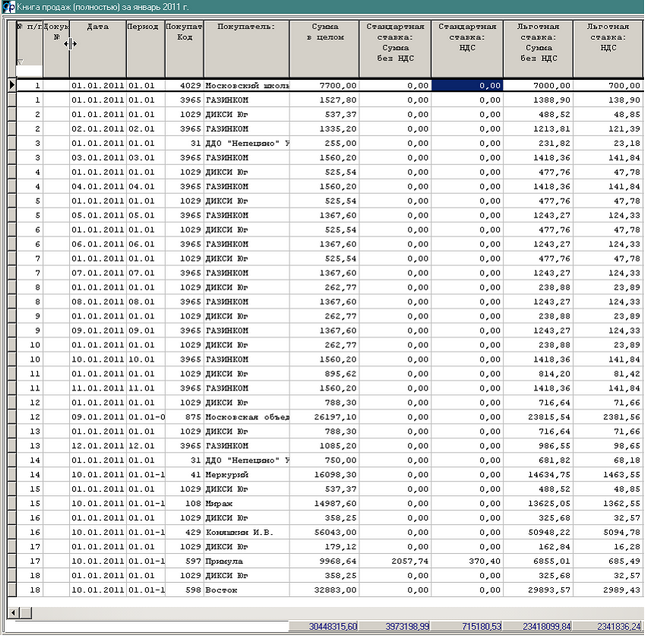
Task: Click the Сумма в целом column header
Action: pos(324,49)
